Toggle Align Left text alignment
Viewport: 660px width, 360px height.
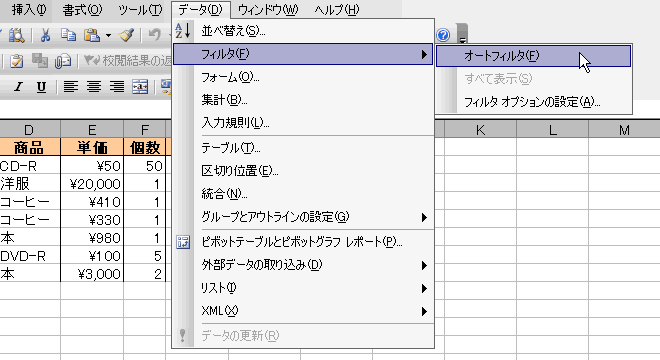click(70, 87)
